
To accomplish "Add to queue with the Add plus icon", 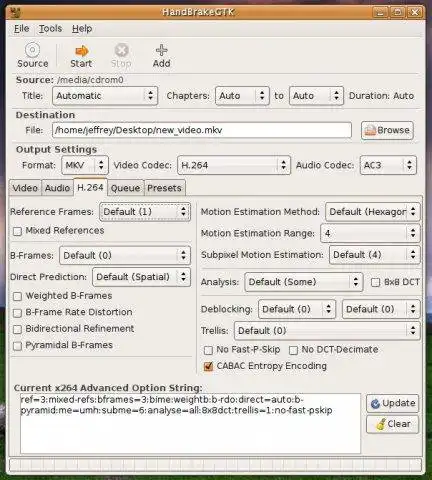I will [161, 51].
